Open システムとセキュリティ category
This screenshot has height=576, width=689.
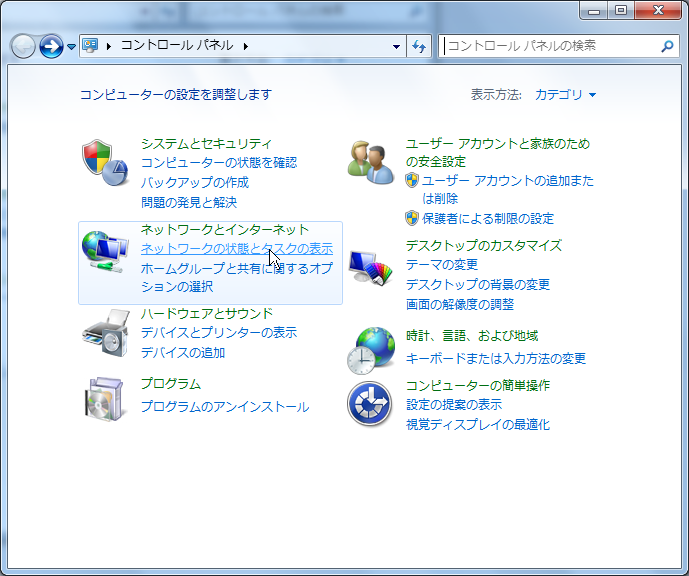pos(206,144)
